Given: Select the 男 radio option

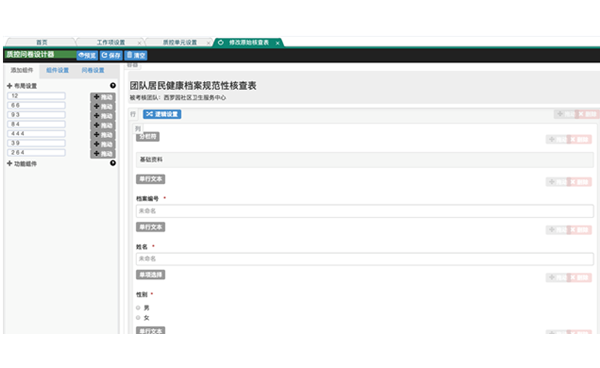Looking at the screenshot, I should coord(138,308).
